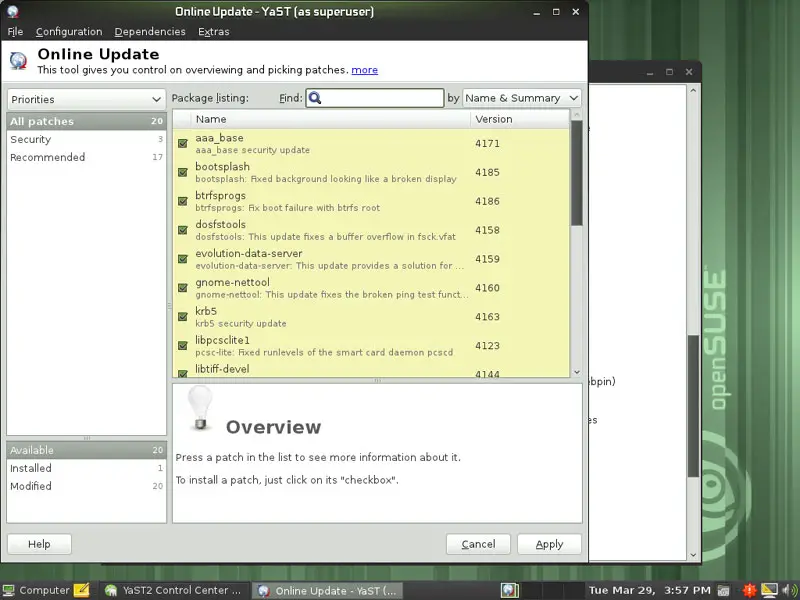Click the volume speaker tray icon
Viewport: 800px width, 600px height.
tap(789, 590)
